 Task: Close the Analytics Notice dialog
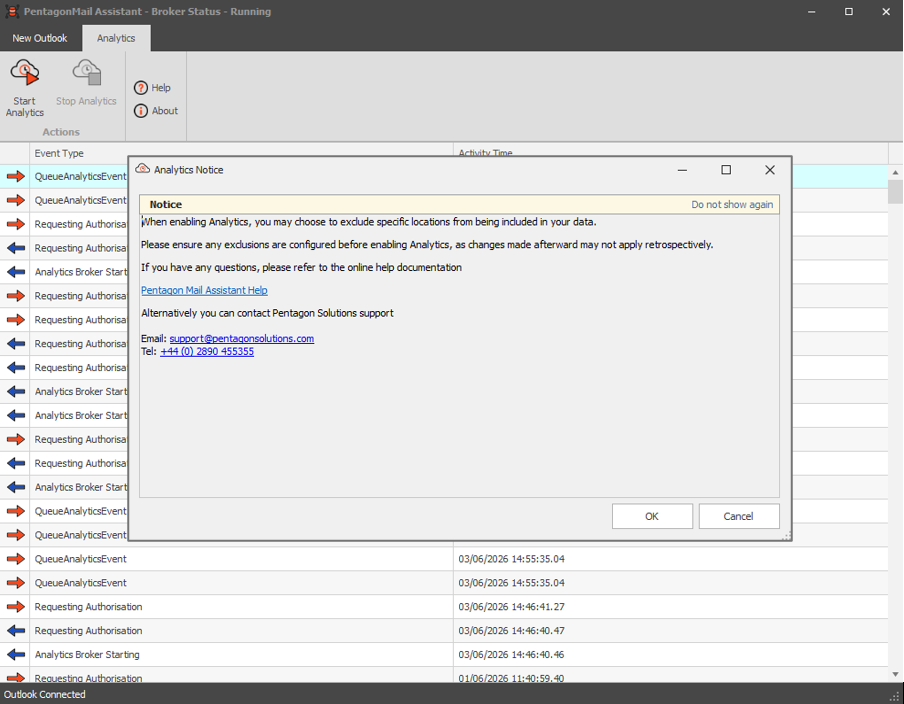pos(770,170)
